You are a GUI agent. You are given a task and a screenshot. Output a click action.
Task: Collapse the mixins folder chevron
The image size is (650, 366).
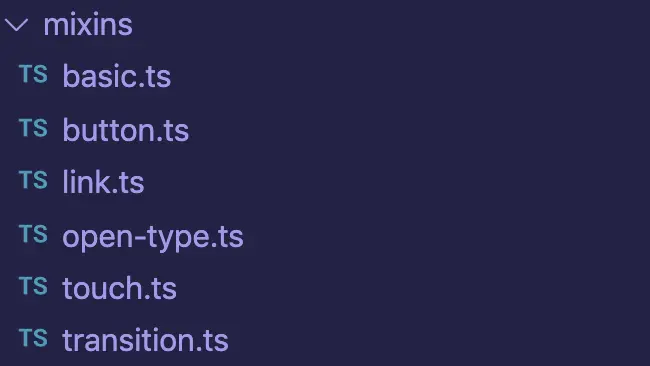[17, 25]
